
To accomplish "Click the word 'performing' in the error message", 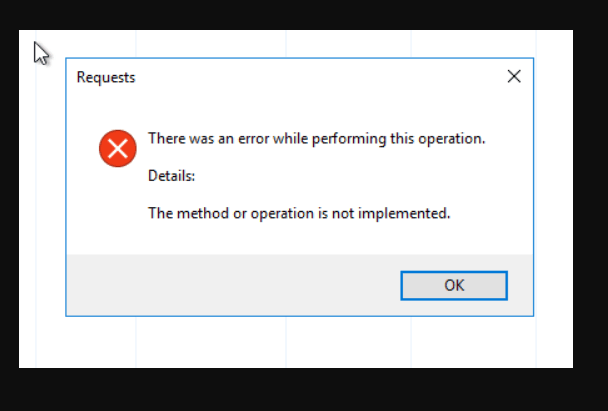I will pos(349,139).
